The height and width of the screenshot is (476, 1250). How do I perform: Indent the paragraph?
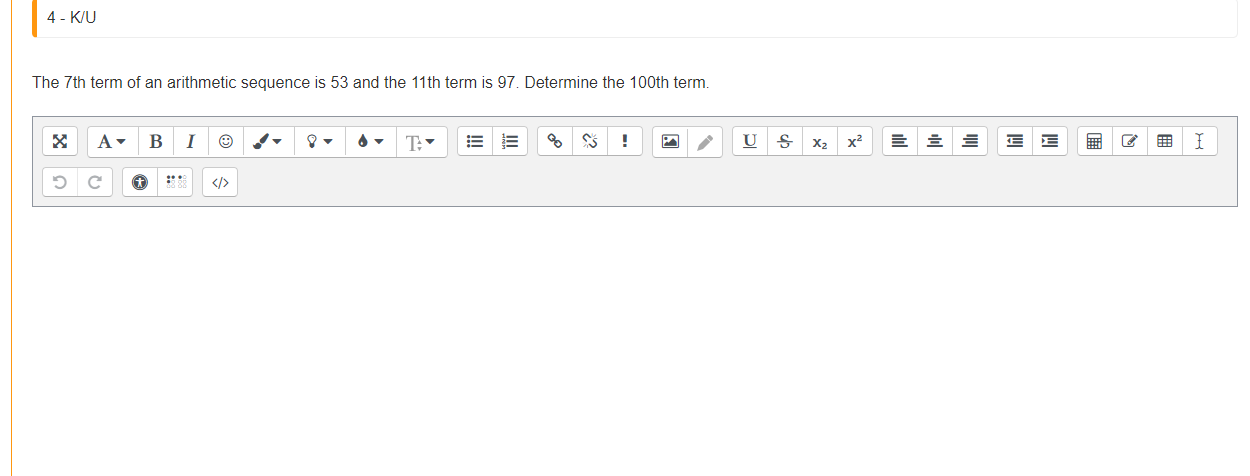1050,142
